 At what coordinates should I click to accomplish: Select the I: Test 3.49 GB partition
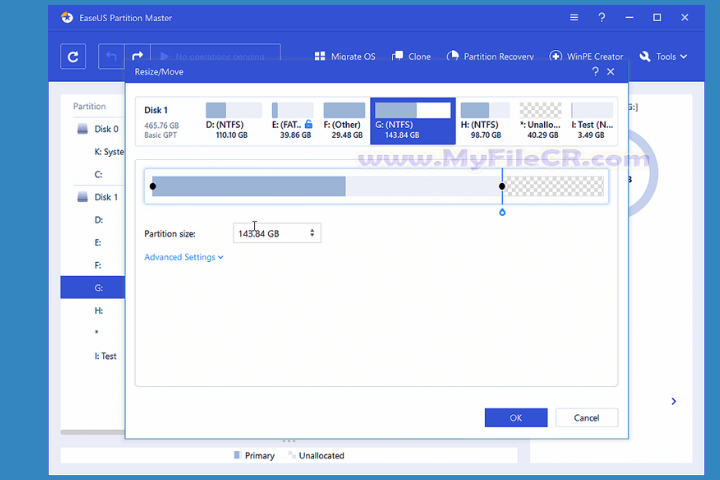(591, 121)
